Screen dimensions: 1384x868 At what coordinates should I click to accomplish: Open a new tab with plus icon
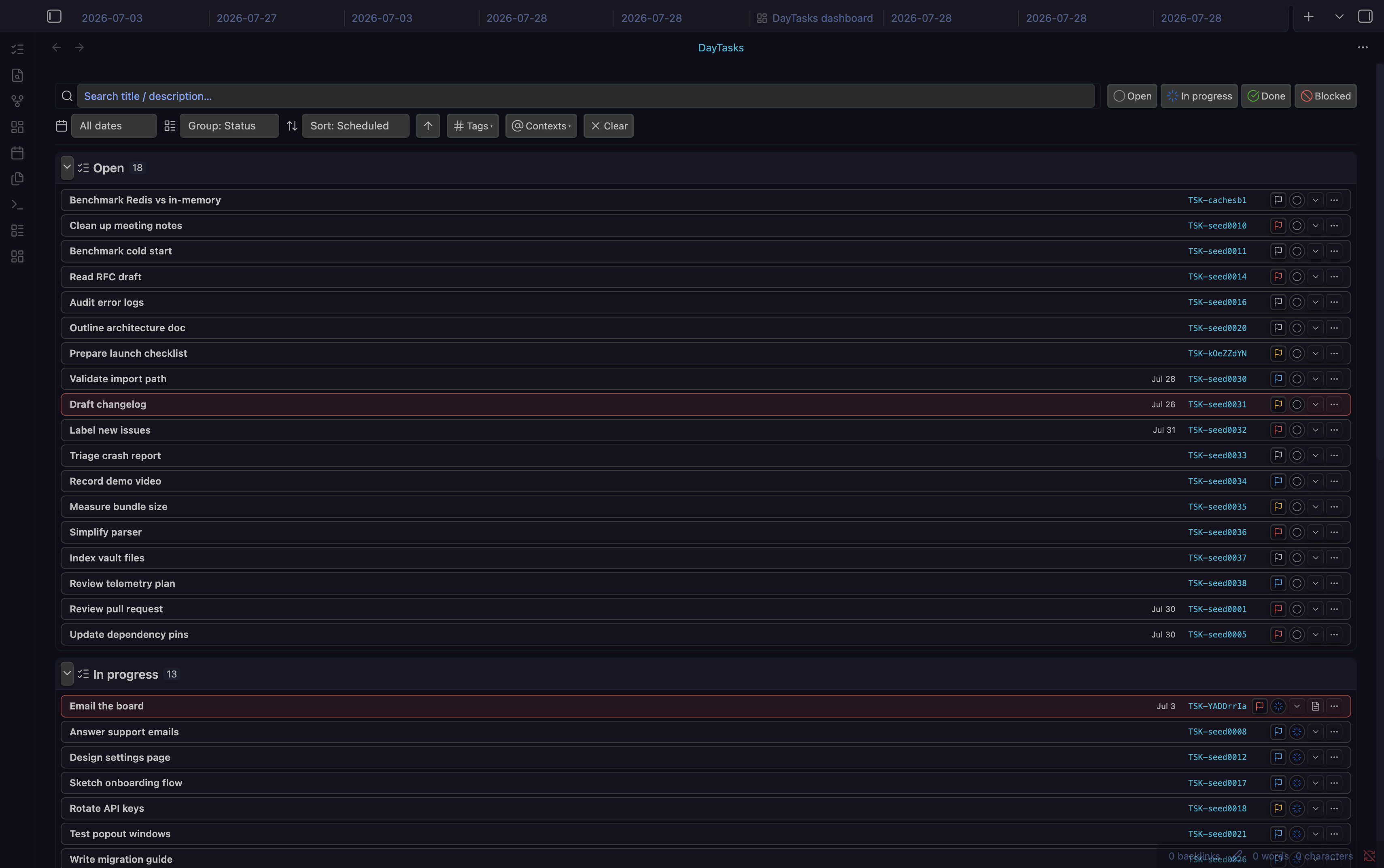[x=1308, y=17]
